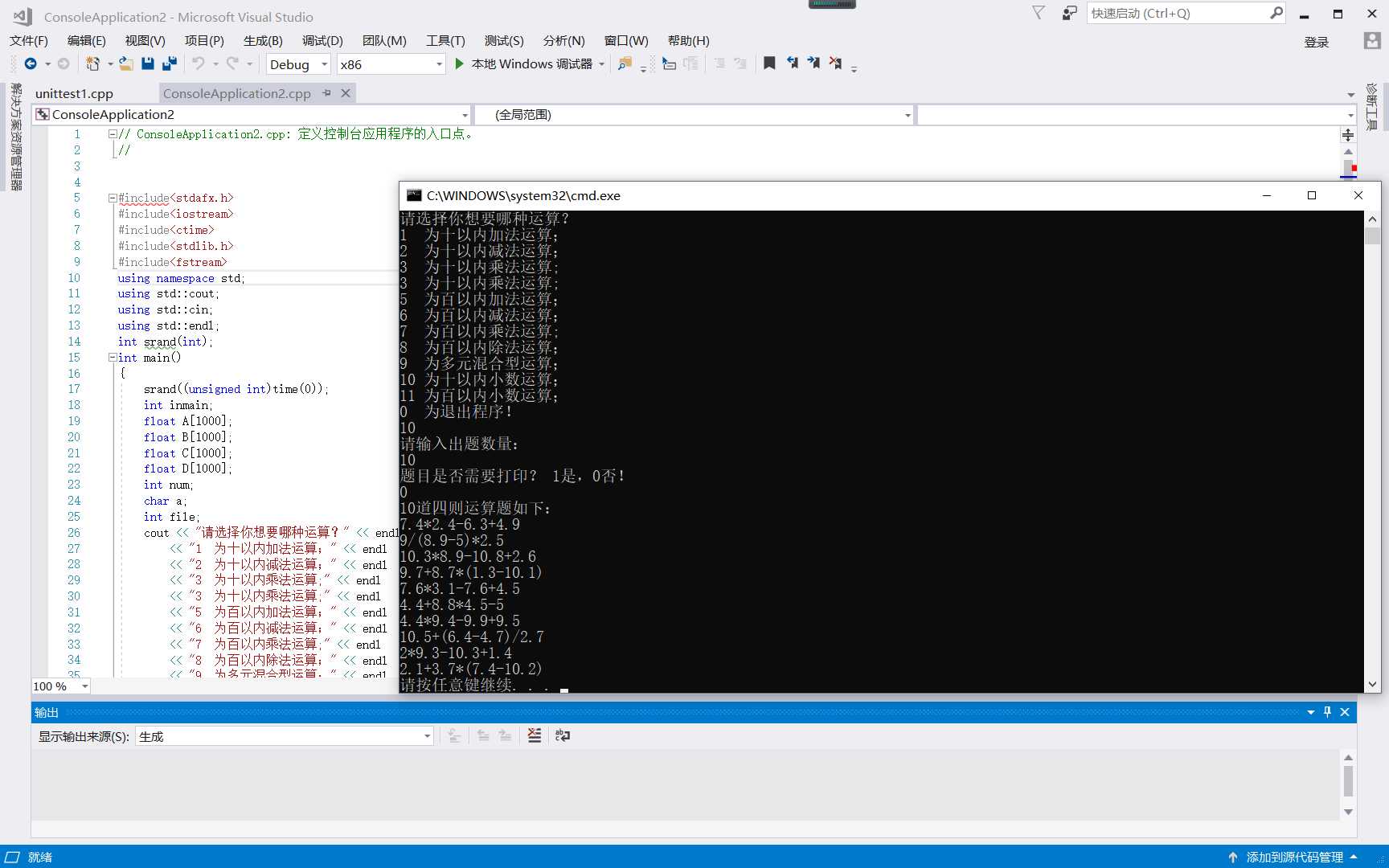The width and height of the screenshot is (1389, 868).
Task: Click the 登录 sign-in link
Action: (1317, 42)
